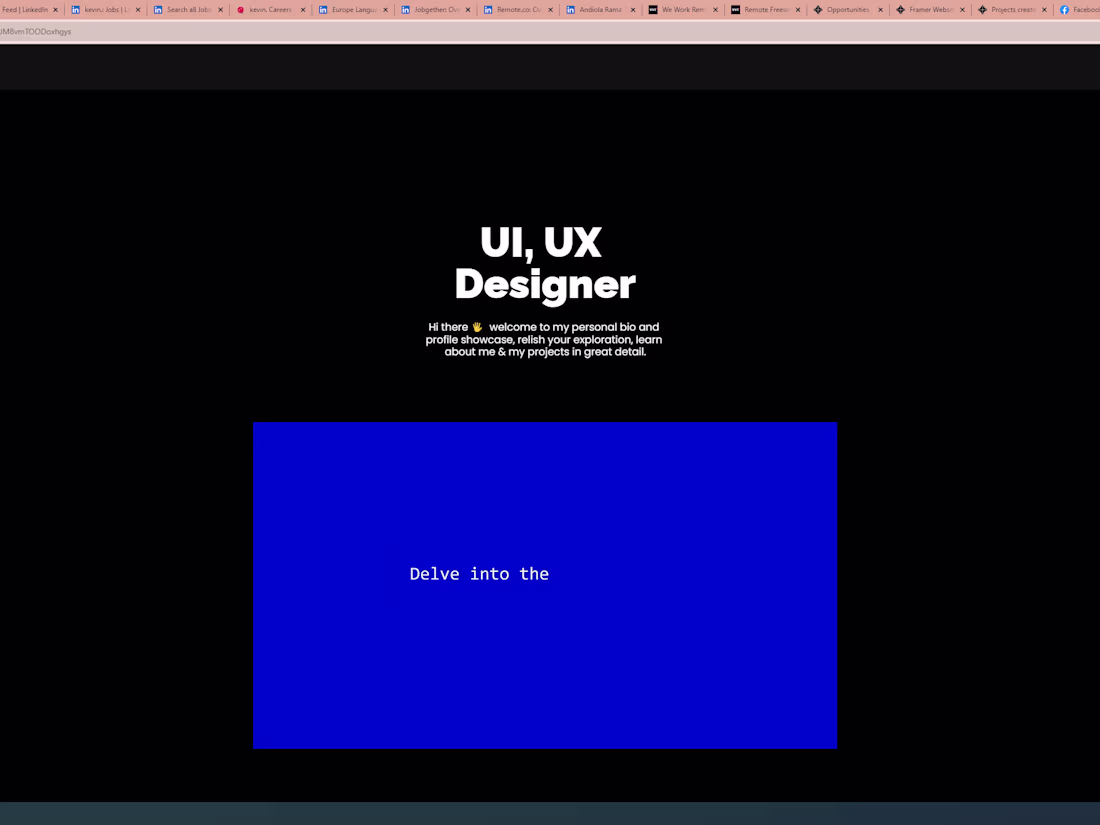
Task: Close the kevin. Careers tab
Action: (303, 10)
